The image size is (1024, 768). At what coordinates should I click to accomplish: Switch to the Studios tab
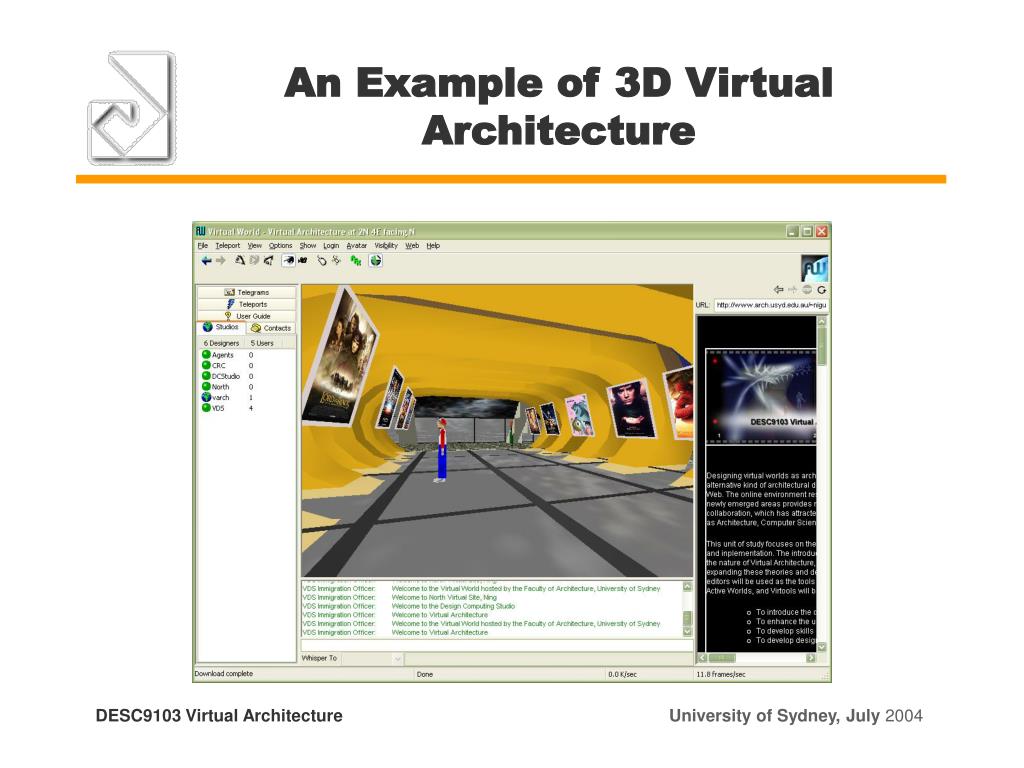221,327
